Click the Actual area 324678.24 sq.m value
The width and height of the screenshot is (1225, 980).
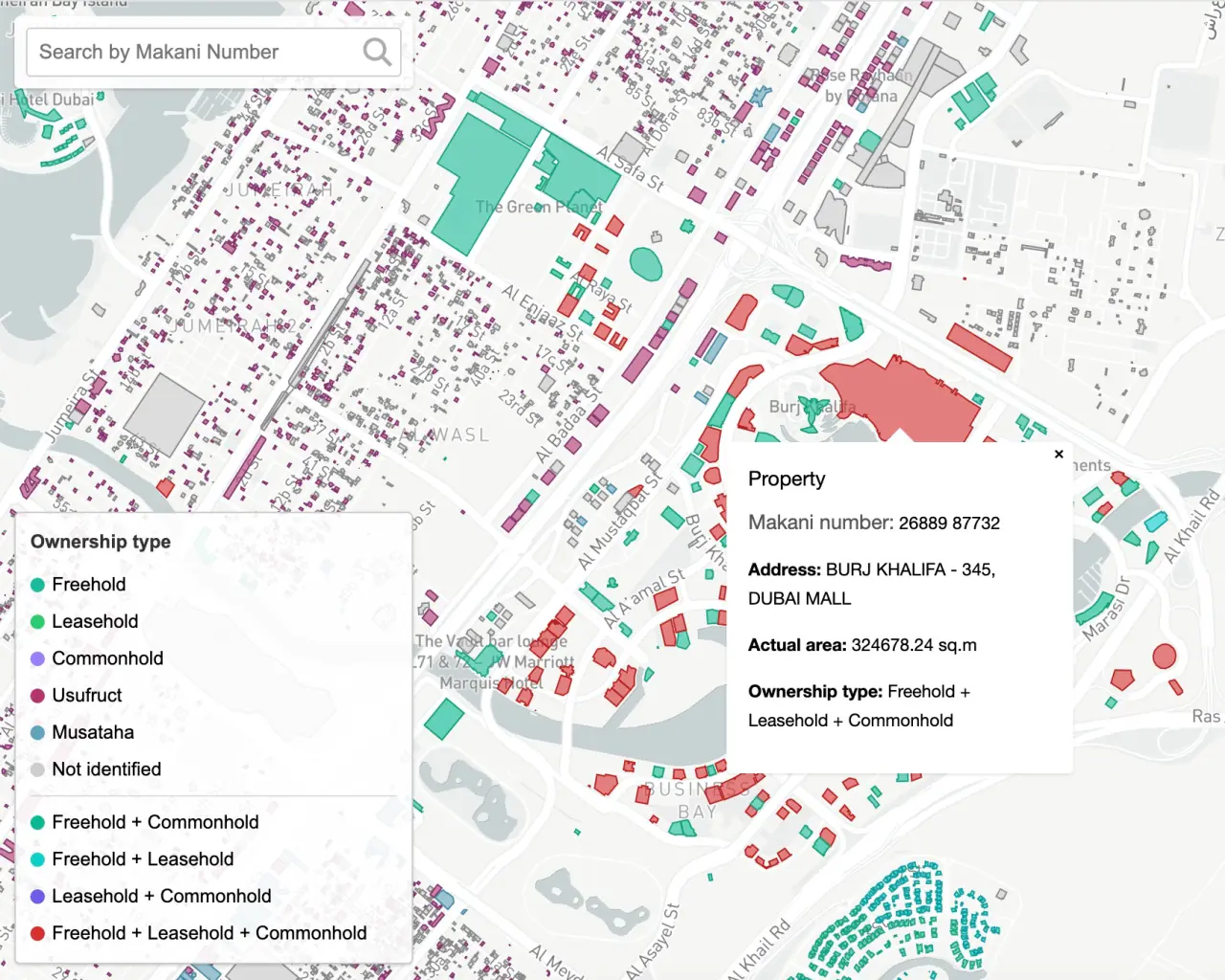tap(914, 645)
